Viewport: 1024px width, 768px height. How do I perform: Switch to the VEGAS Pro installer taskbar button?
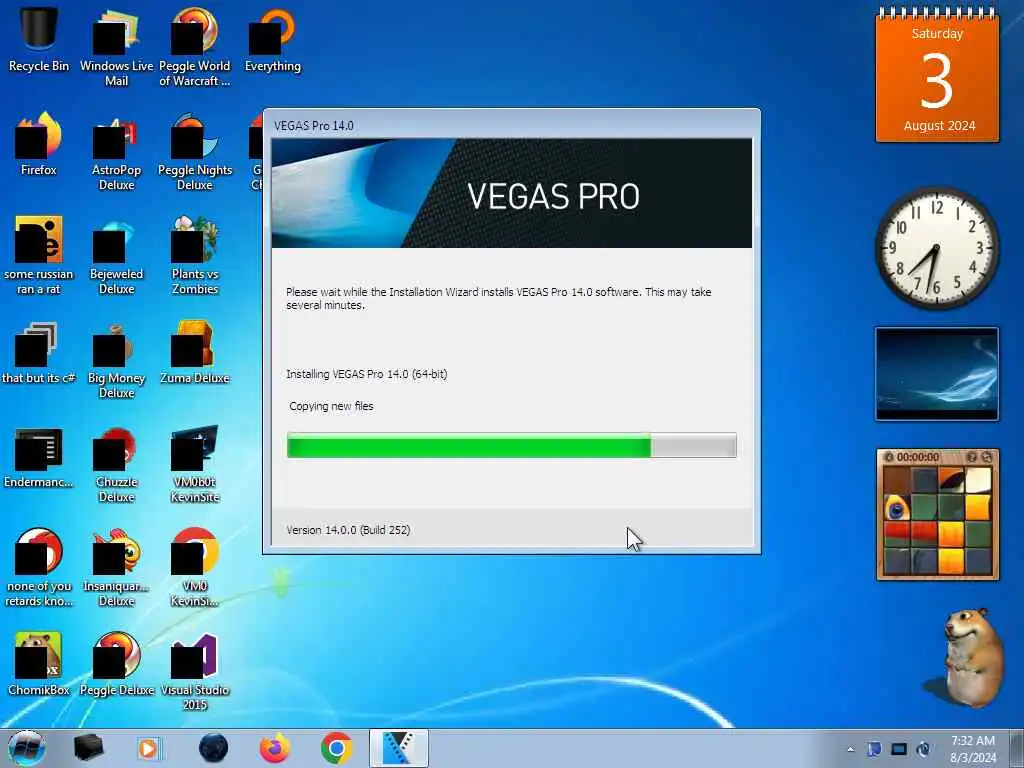point(398,748)
